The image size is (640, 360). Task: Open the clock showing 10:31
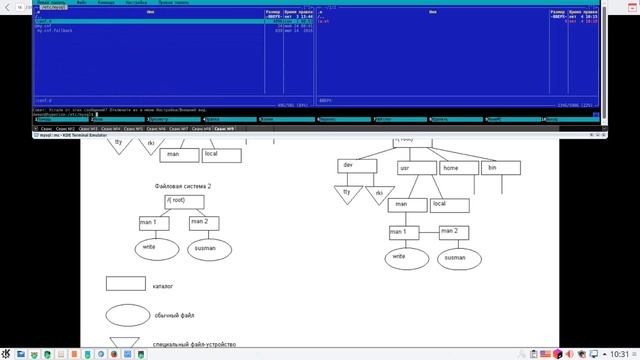click(620, 354)
